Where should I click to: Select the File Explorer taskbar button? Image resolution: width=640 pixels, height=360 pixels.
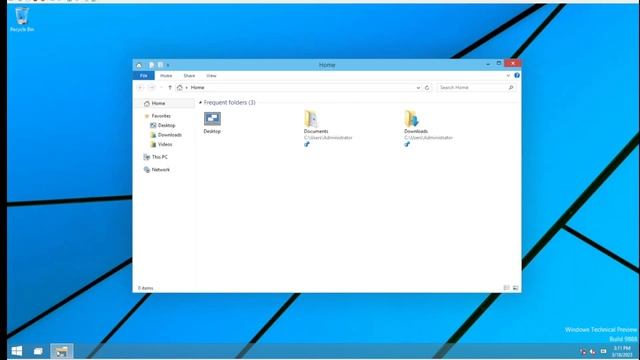pyautogui.click(x=62, y=351)
